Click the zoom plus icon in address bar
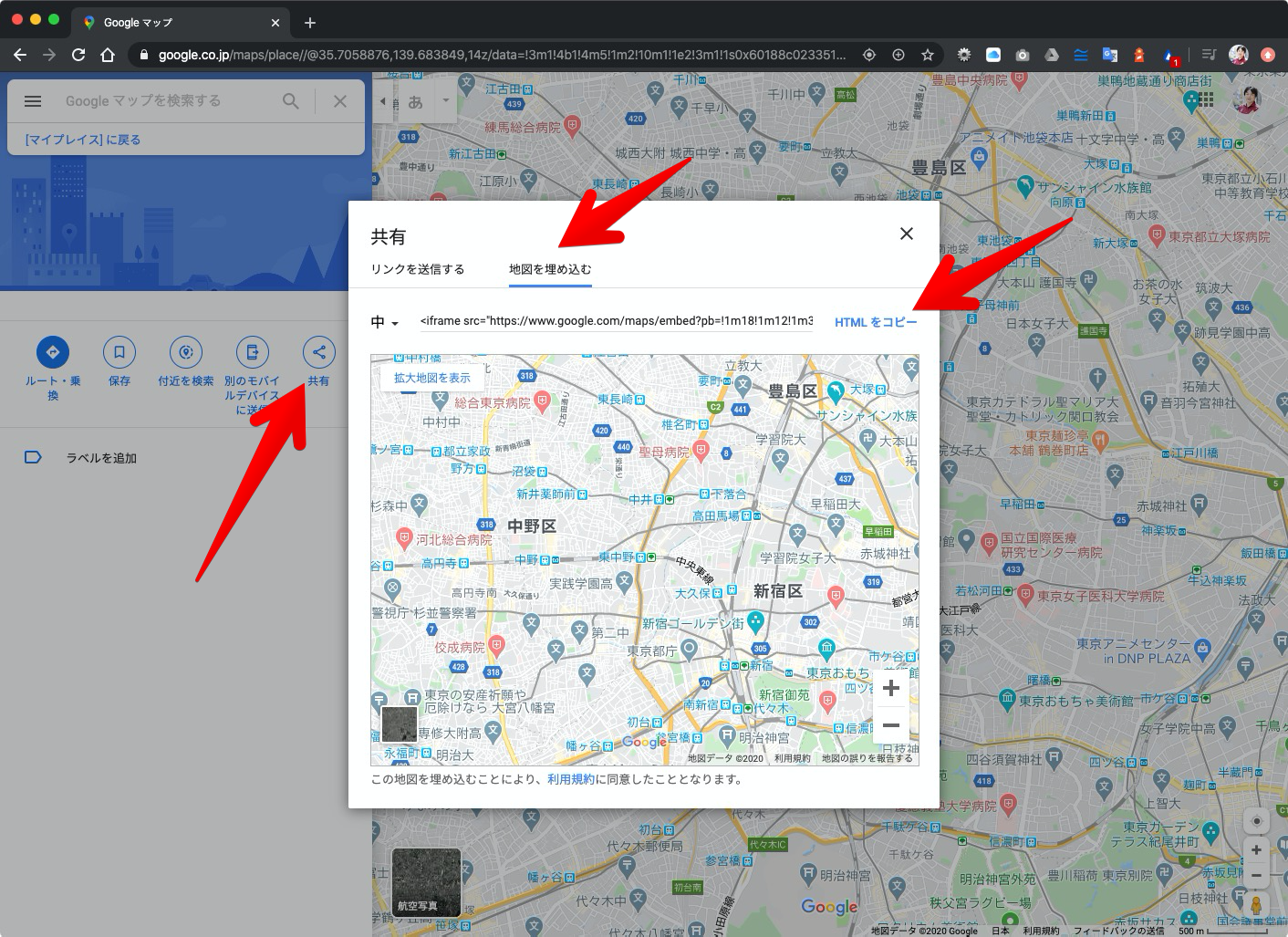The height and width of the screenshot is (937, 1288). pos(898,55)
